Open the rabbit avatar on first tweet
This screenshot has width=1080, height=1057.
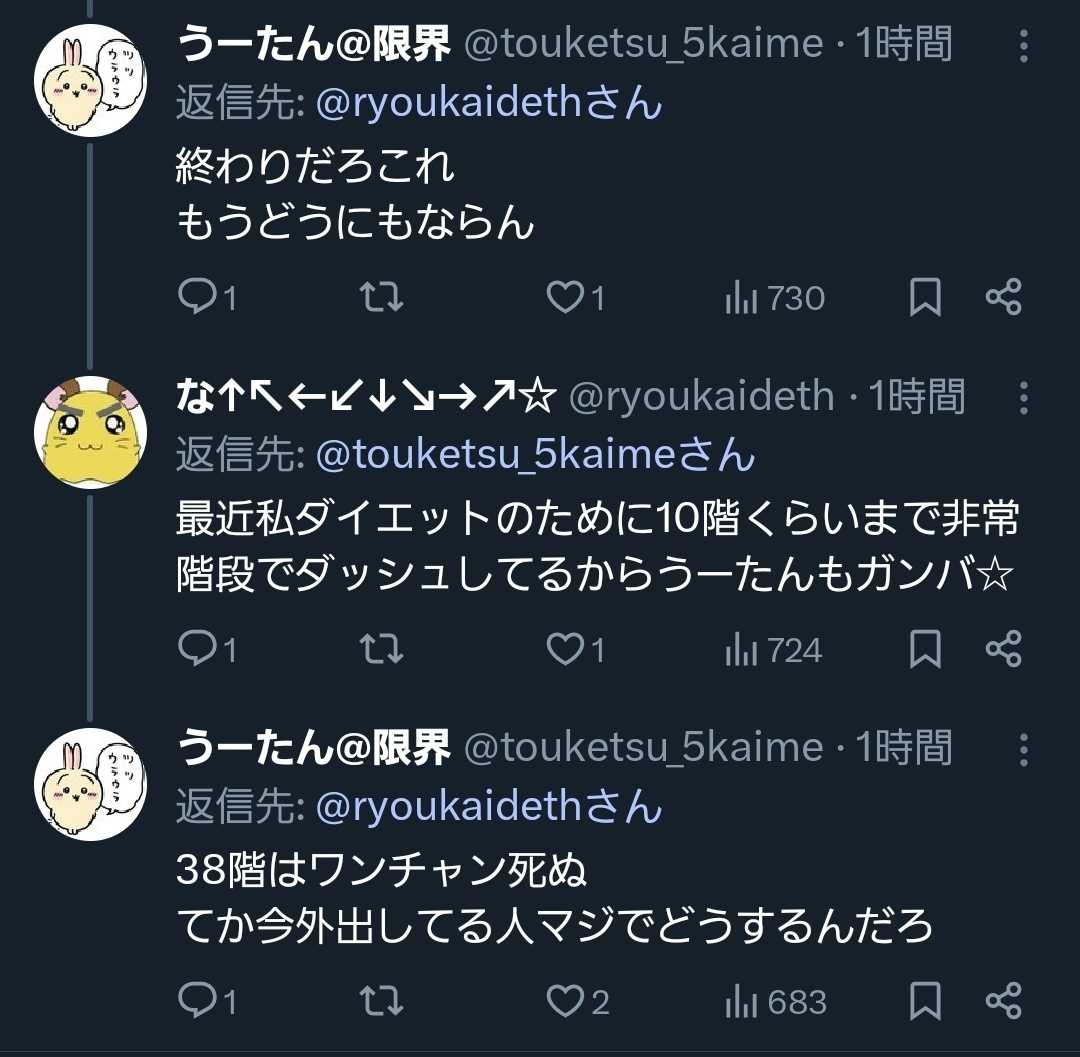[x=91, y=81]
